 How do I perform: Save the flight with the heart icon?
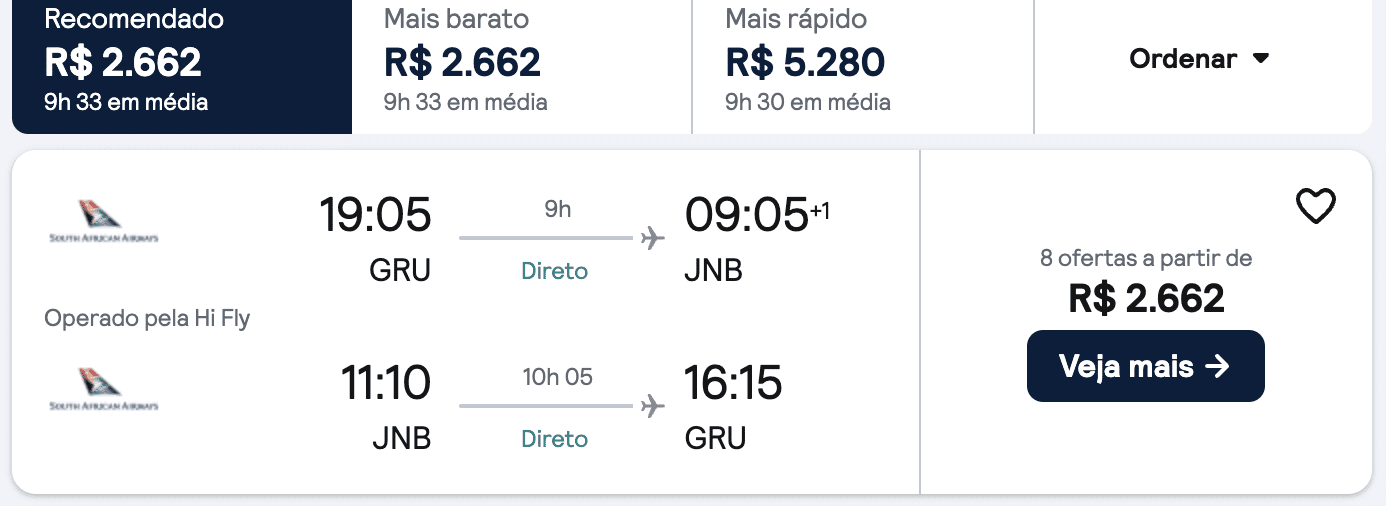(1315, 206)
